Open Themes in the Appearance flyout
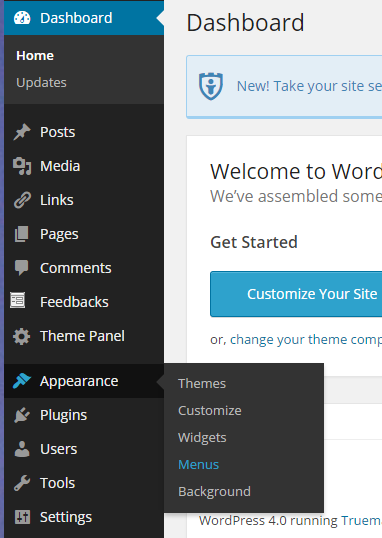This screenshot has height=538, width=382. click(202, 384)
